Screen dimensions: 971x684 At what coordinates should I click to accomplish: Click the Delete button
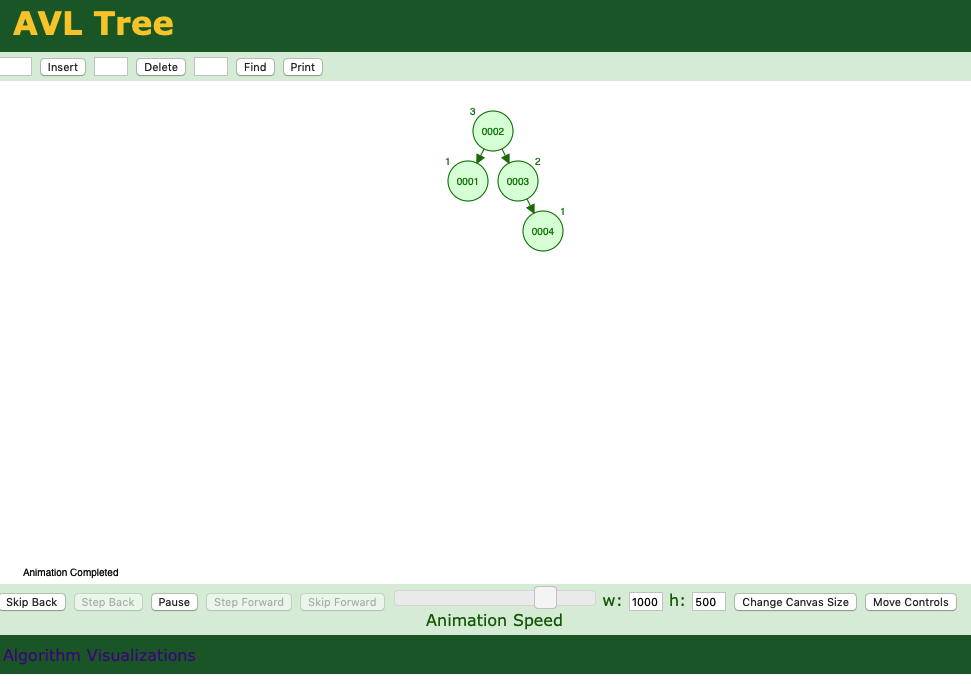click(161, 67)
